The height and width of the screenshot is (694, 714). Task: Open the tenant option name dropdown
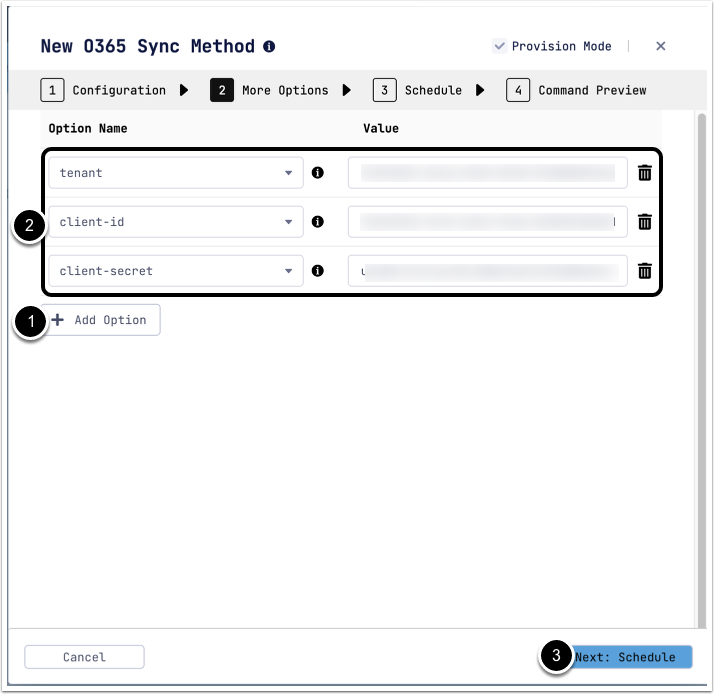click(176, 173)
